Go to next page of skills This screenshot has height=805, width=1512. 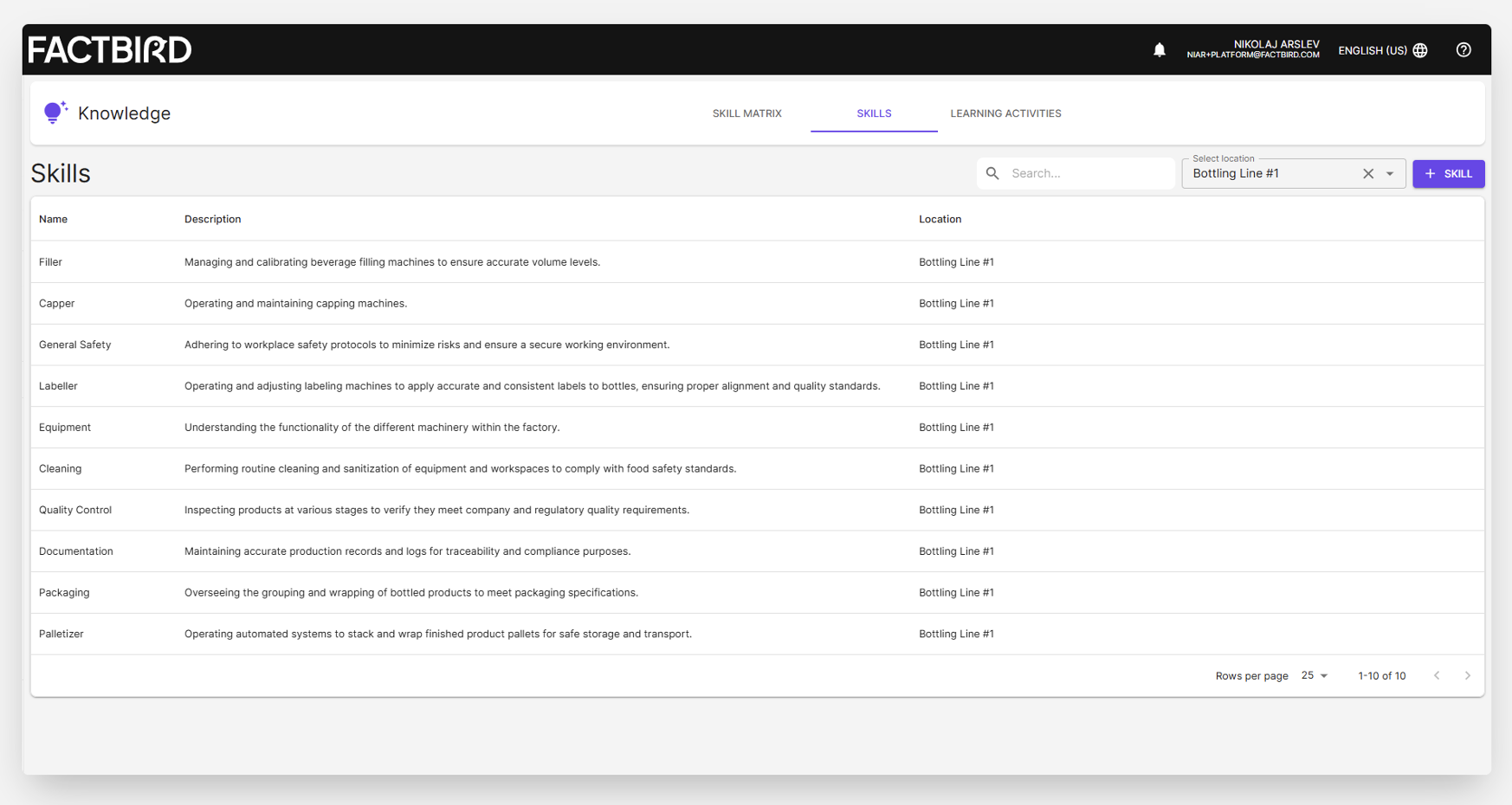[x=1467, y=675]
